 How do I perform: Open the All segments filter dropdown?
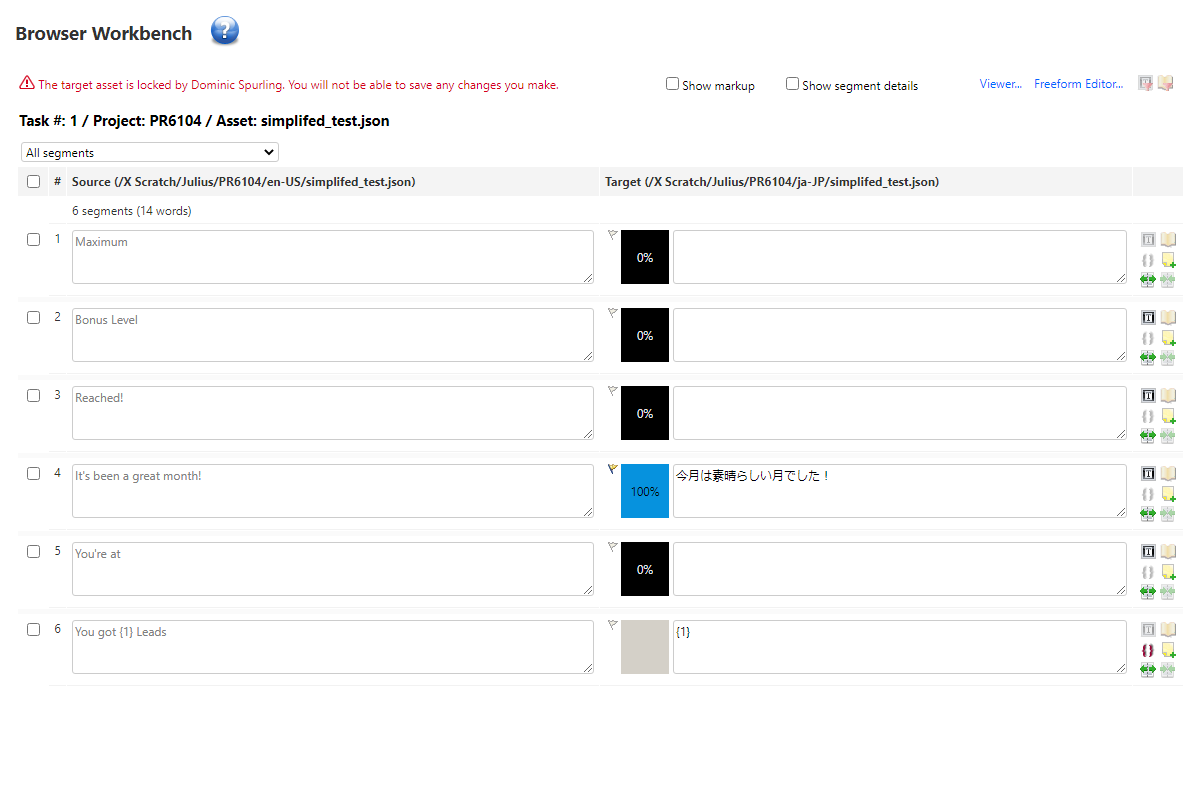[150, 152]
